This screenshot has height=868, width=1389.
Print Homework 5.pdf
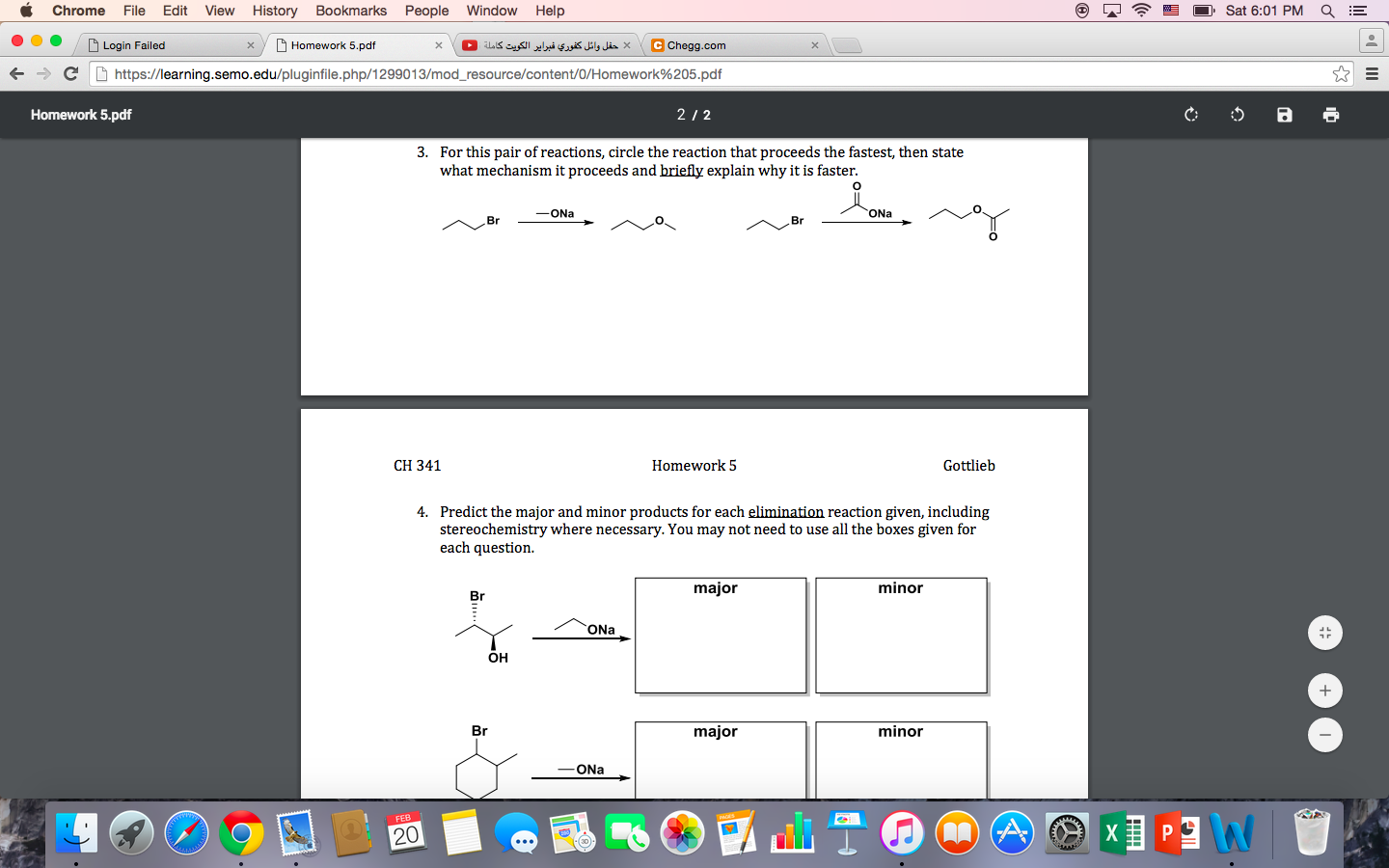click(1331, 114)
